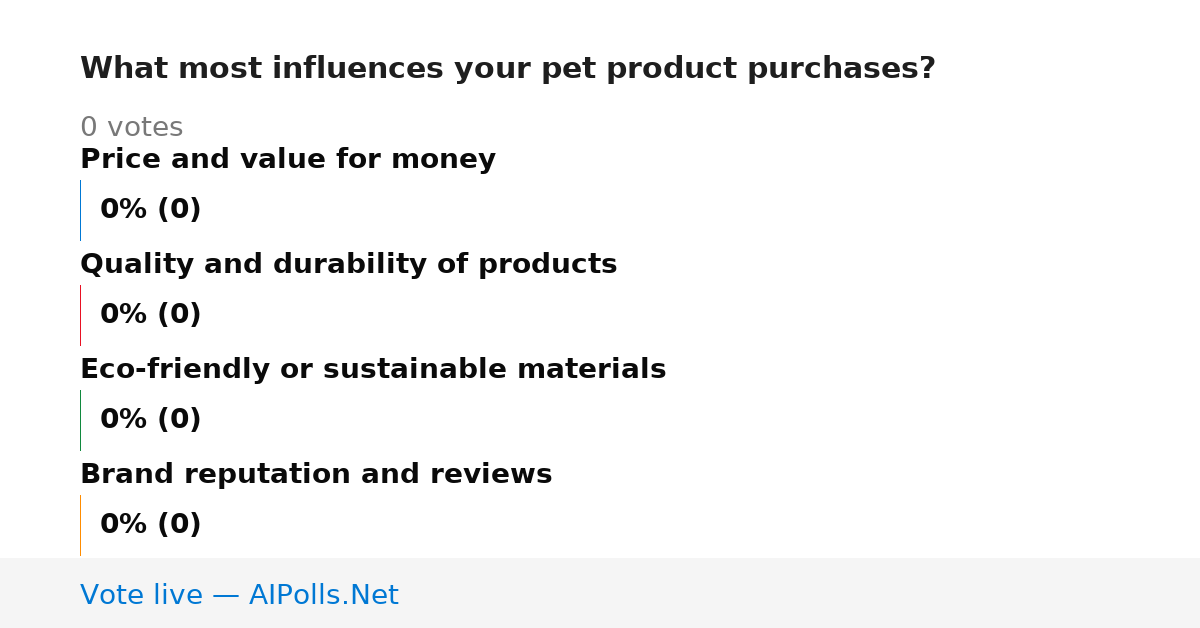The image size is (1200, 628).
Task: Click the AIPolls.Net site name in footer
Action: (x=324, y=596)
